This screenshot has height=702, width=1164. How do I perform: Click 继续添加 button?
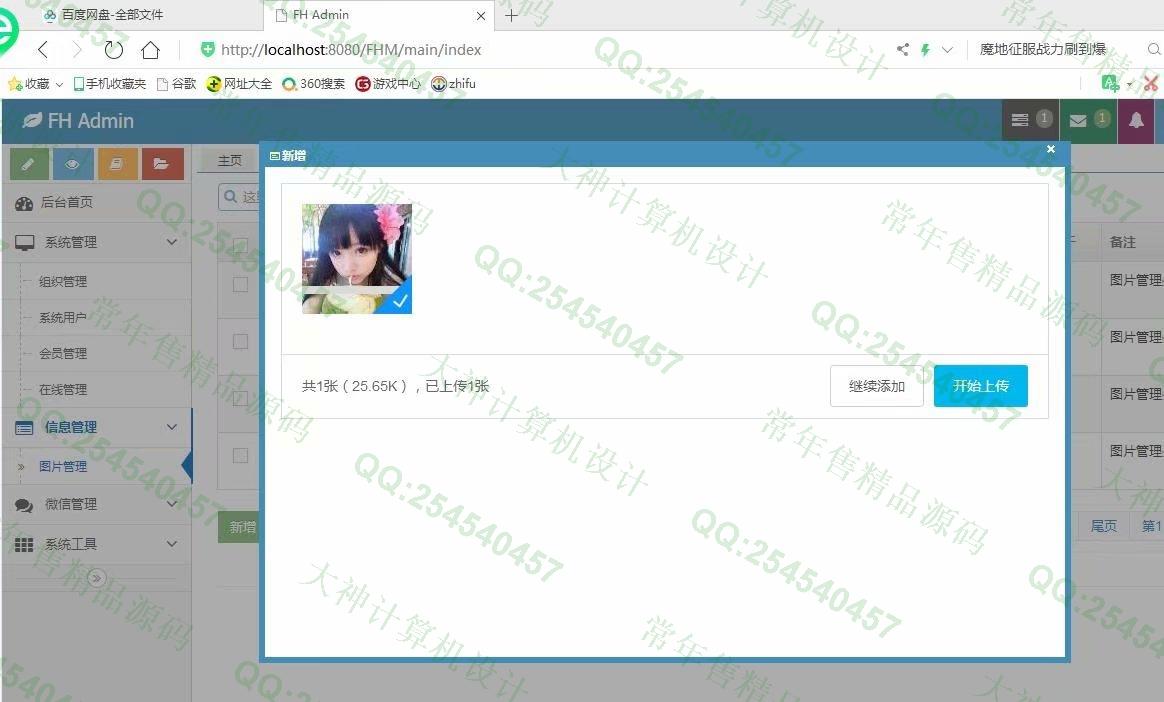point(877,386)
